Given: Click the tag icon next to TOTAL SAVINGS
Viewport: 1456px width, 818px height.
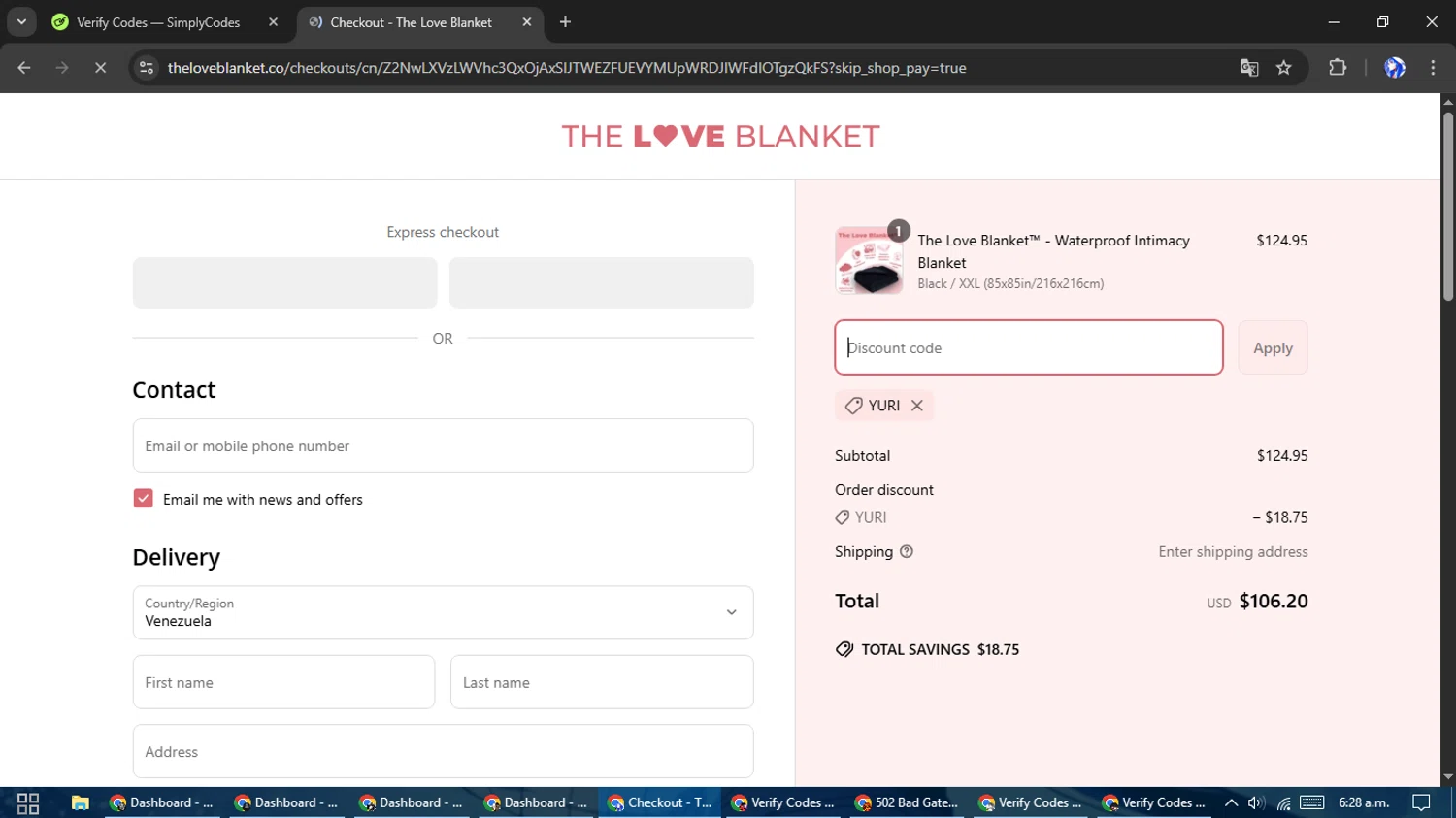Looking at the screenshot, I should [x=844, y=649].
